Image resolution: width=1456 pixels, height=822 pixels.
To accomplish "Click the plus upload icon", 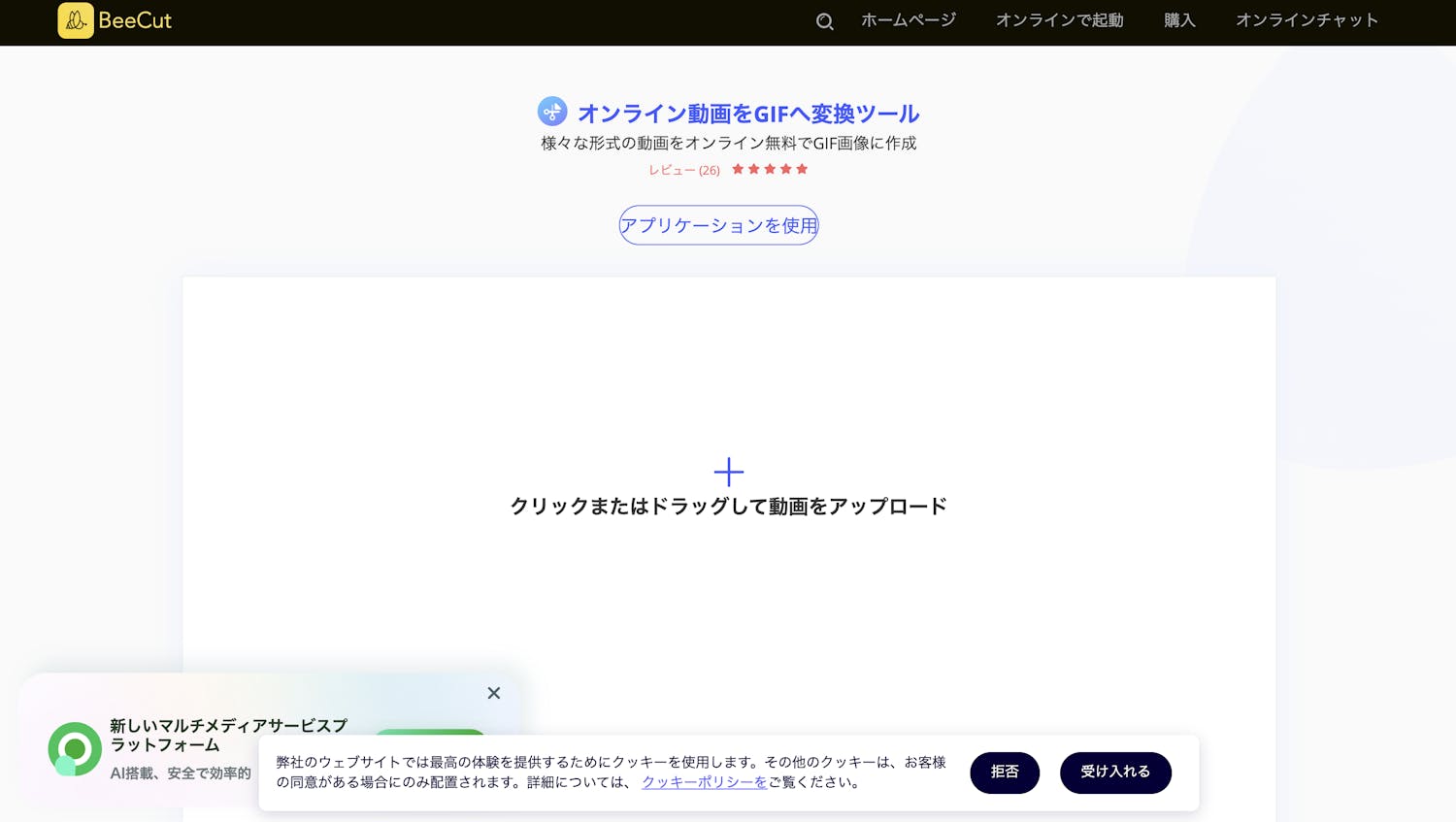I will (x=729, y=473).
